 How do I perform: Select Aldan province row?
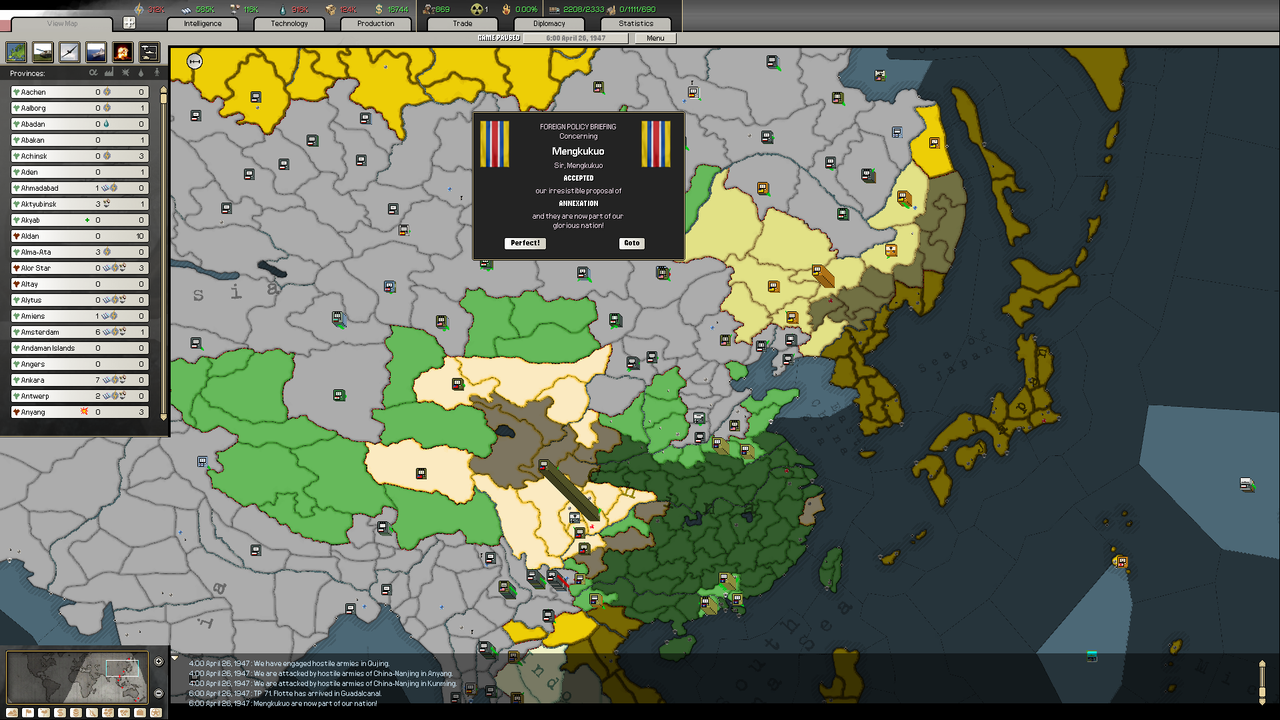click(80, 236)
